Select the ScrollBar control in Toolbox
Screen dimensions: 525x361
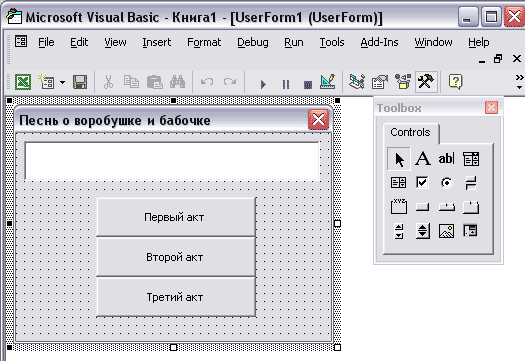pos(398,231)
